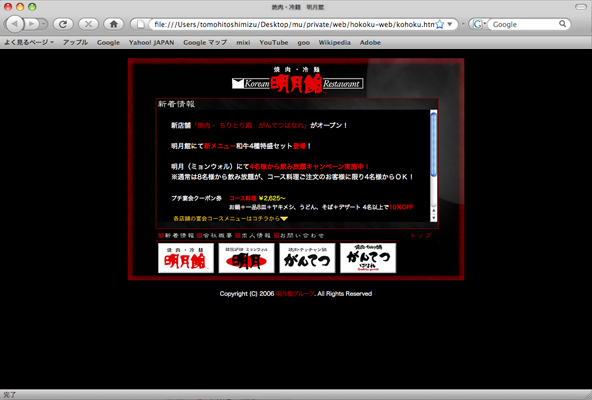Open the Google マップ bookmark
Image resolution: width=592 pixels, height=400 pixels.
tap(205, 42)
